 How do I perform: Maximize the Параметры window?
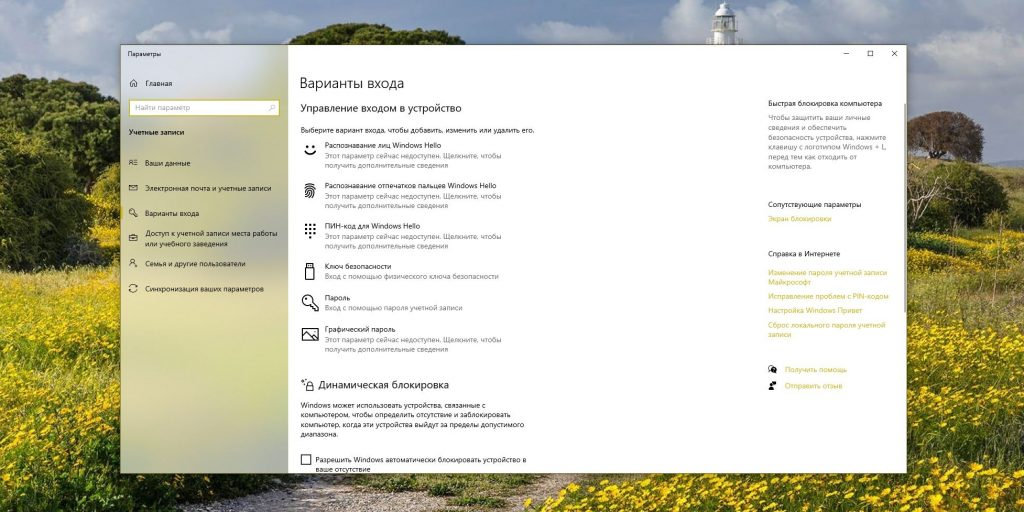point(871,54)
